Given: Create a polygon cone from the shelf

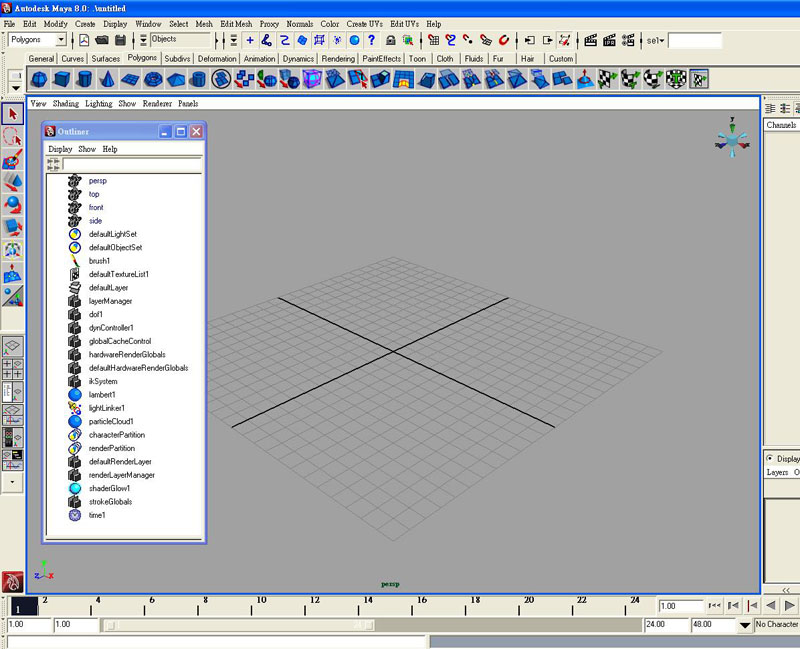Looking at the screenshot, I should pos(107,79).
